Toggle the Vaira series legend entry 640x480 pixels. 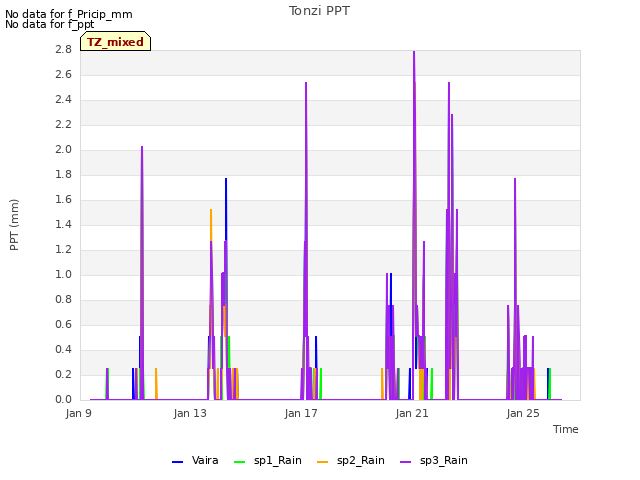195,461
